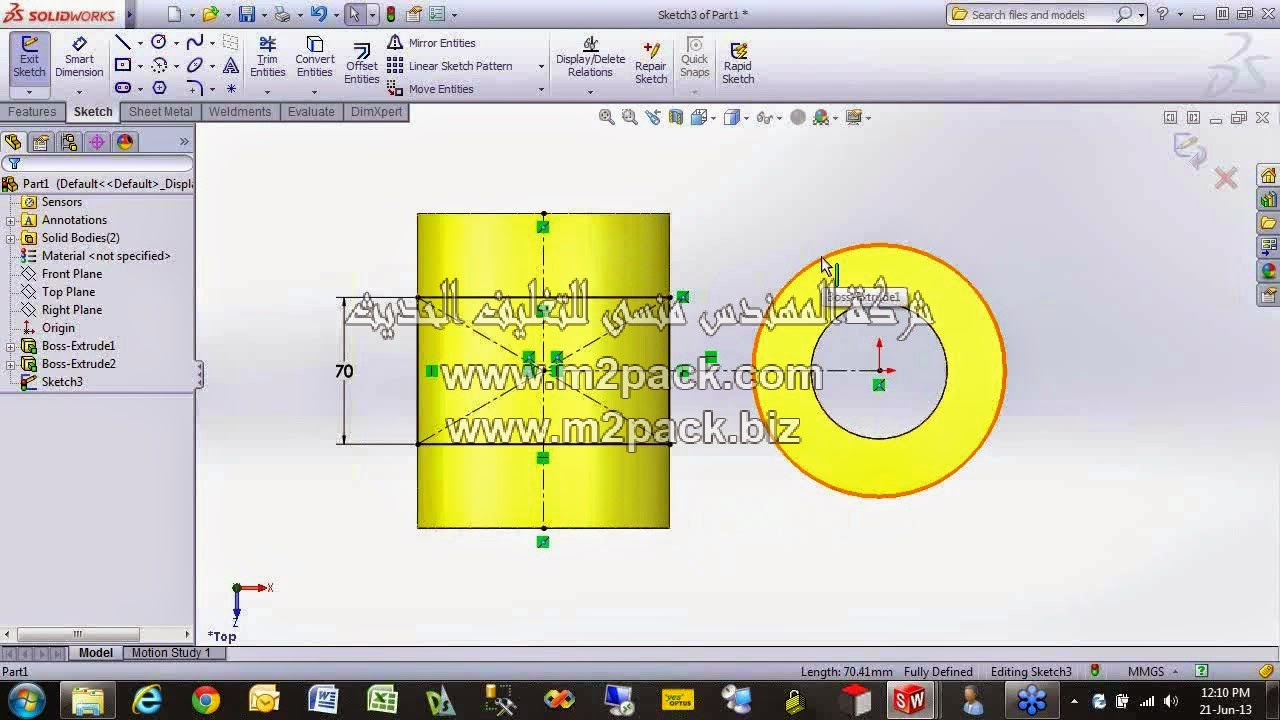Viewport: 1280px width, 720px height.
Task: Select the Spline sketch tool
Action: pos(195,42)
